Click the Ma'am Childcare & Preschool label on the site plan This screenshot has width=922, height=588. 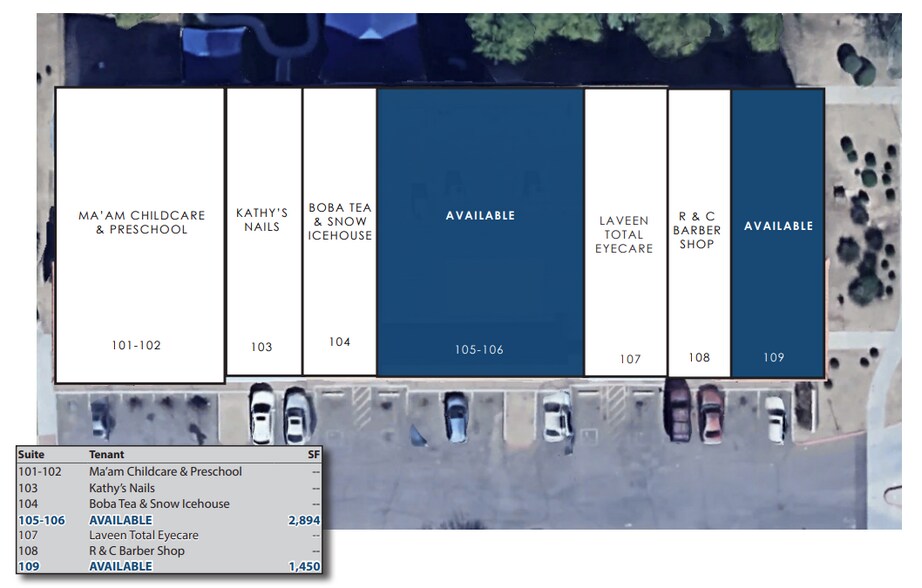(x=141, y=222)
